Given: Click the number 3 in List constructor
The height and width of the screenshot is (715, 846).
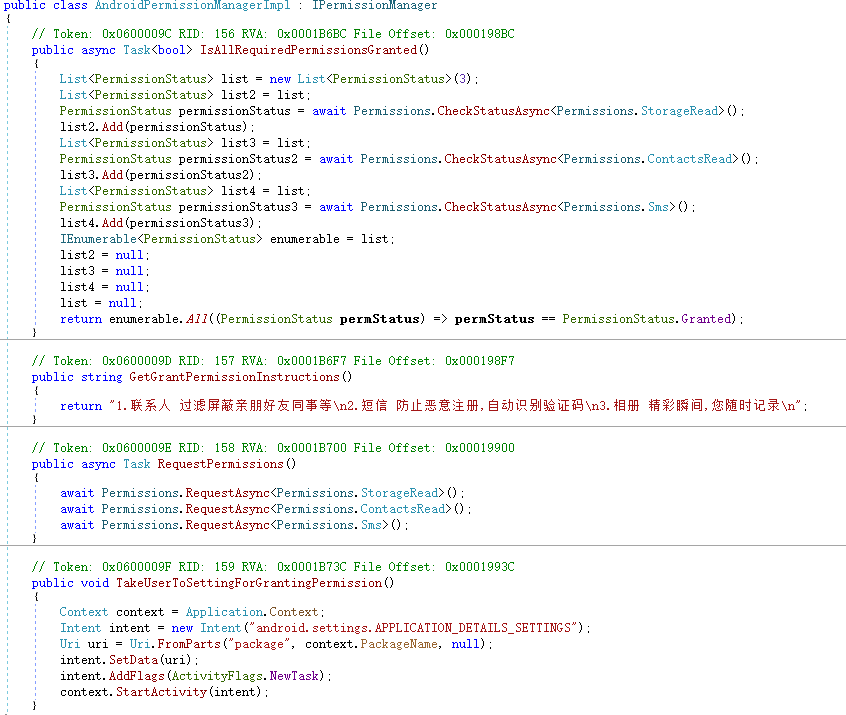Looking at the screenshot, I should pyautogui.click(x=462, y=79).
